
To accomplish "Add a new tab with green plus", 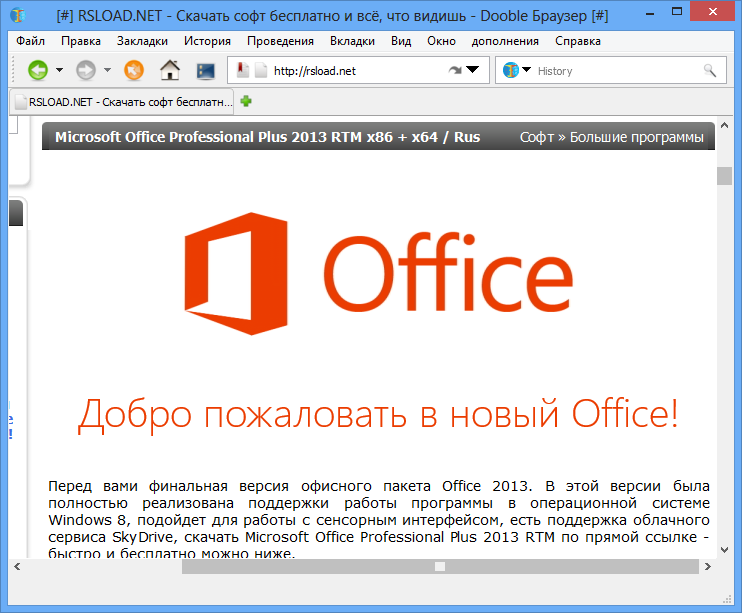I will click(x=246, y=101).
